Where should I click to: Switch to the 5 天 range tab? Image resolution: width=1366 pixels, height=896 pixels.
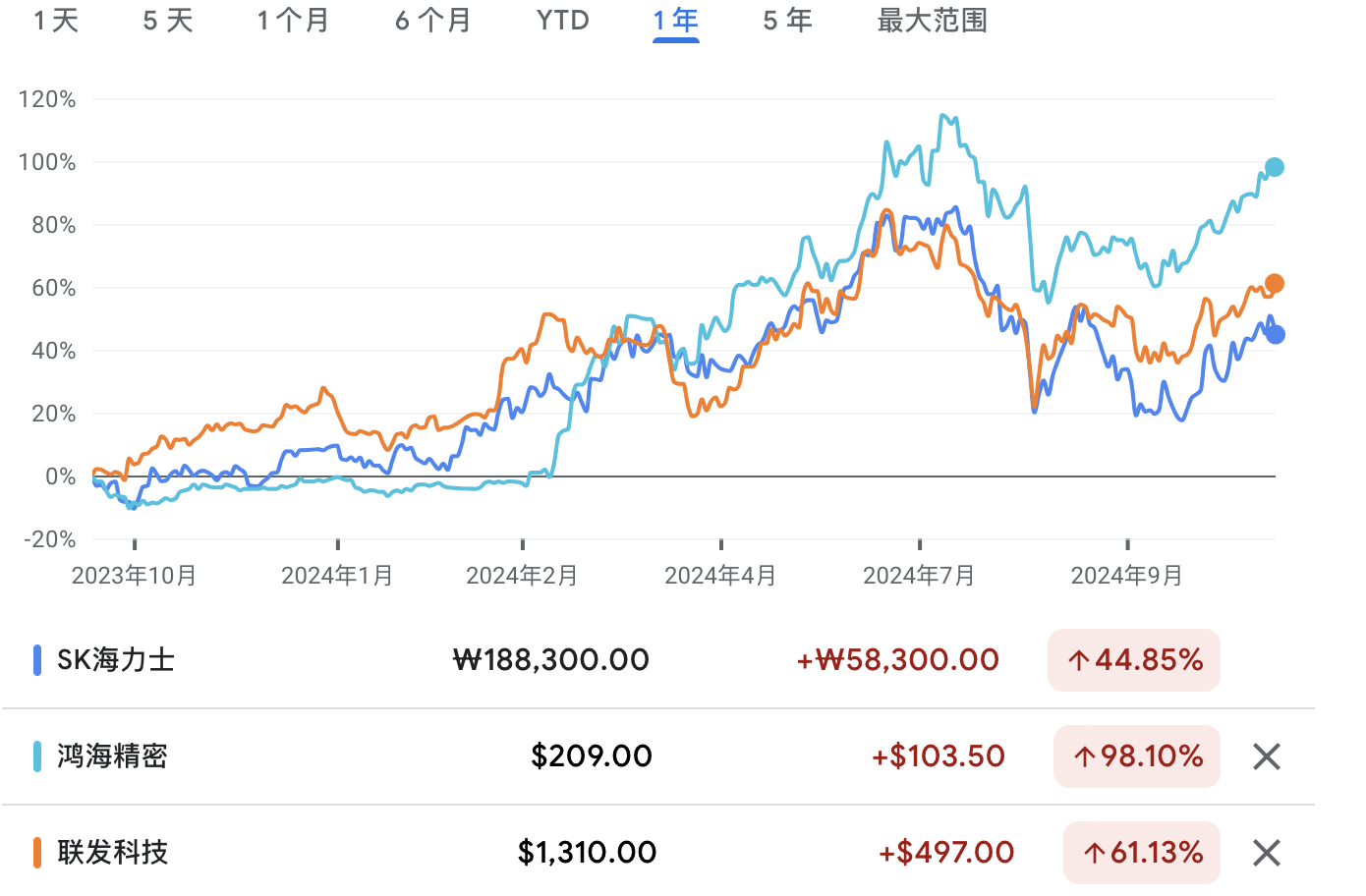[x=168, y=21]
